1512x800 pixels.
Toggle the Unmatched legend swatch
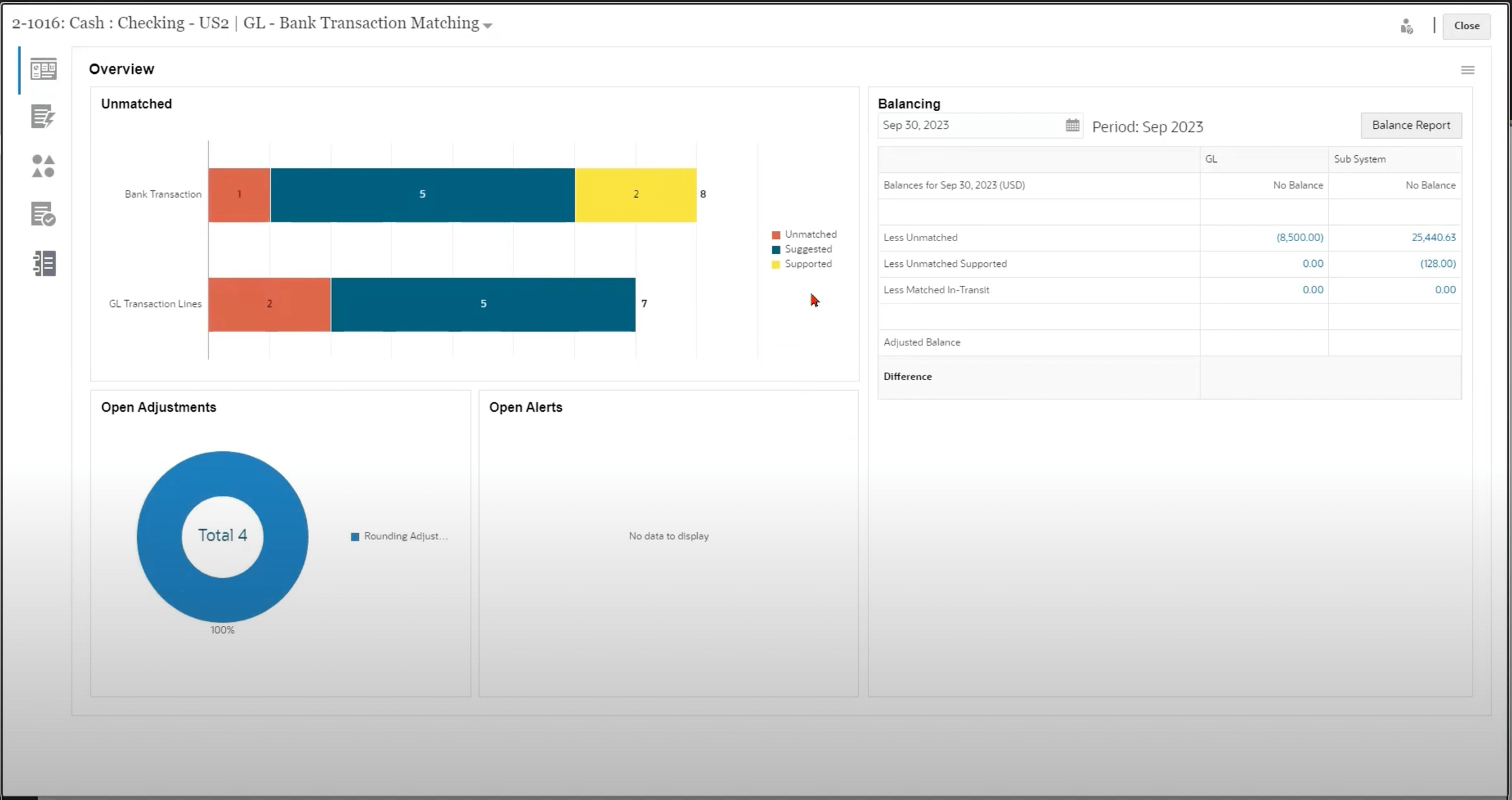tap(776, 235)
